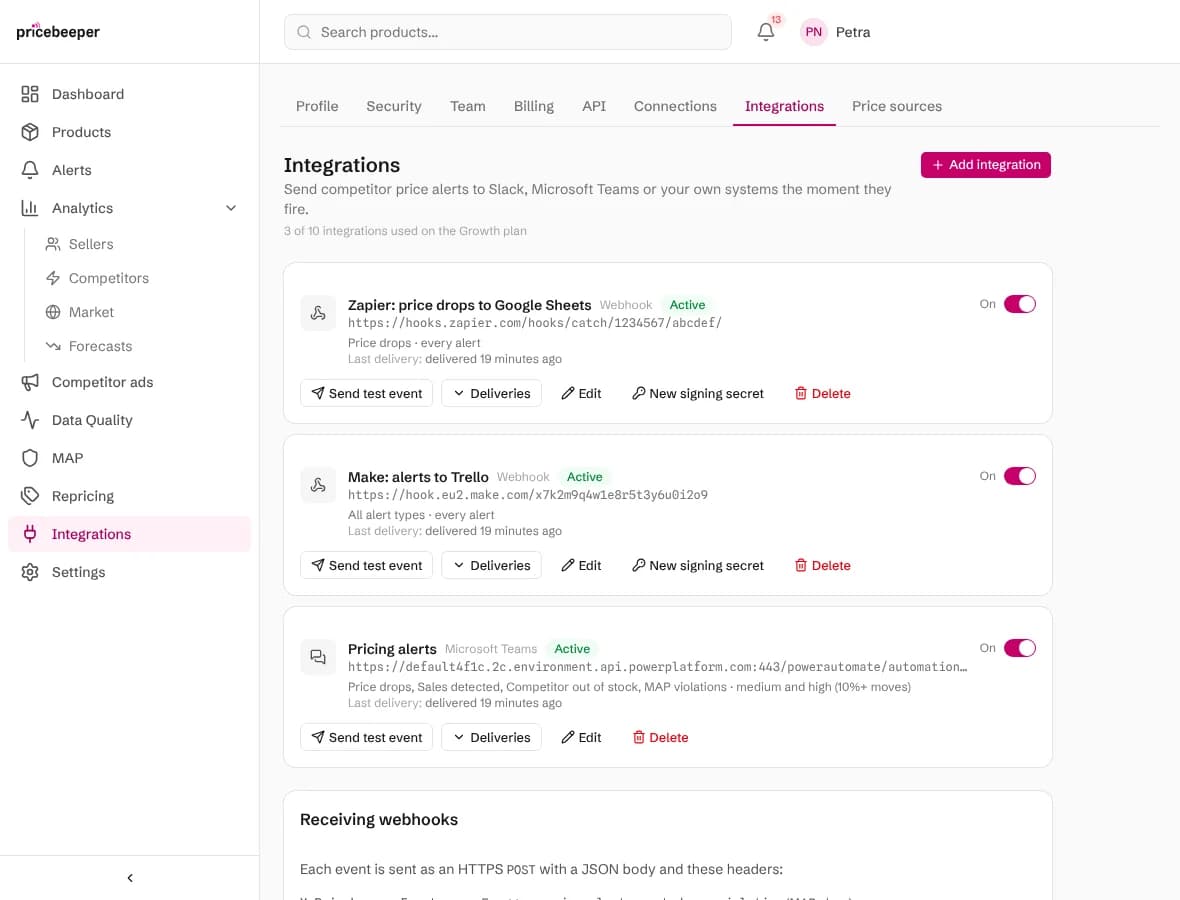The image size is (1180, 900).
Task: Click the Petra user name
Action: 853,32
